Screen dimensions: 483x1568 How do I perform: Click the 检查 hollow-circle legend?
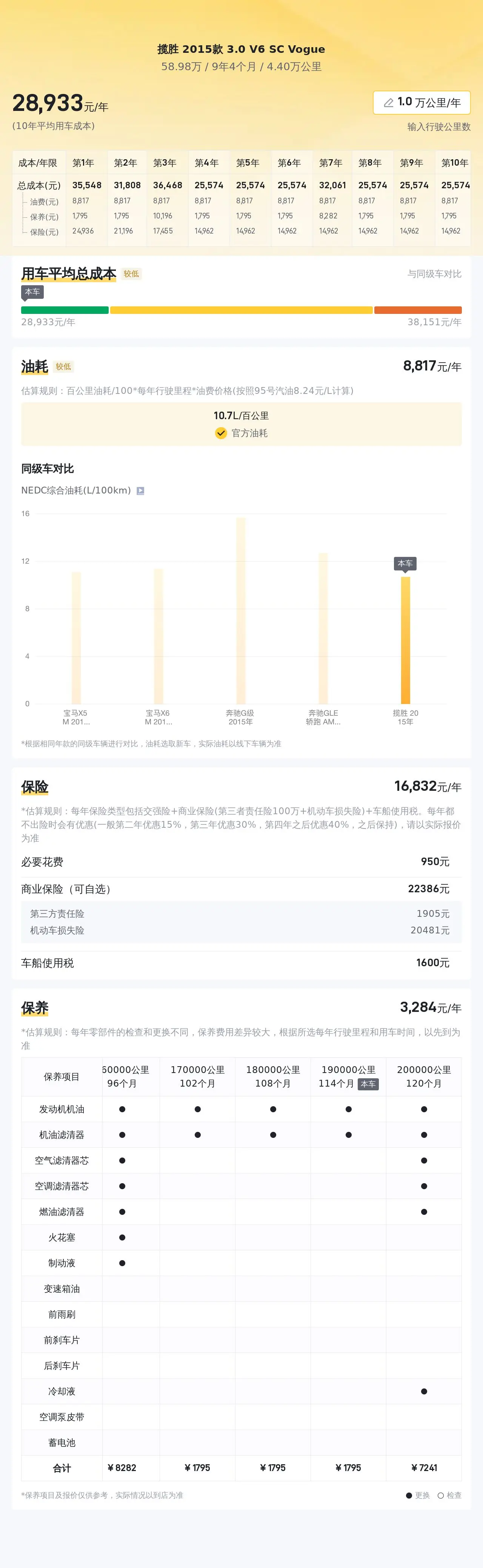pyautogui.click(x=449, y=1495)
